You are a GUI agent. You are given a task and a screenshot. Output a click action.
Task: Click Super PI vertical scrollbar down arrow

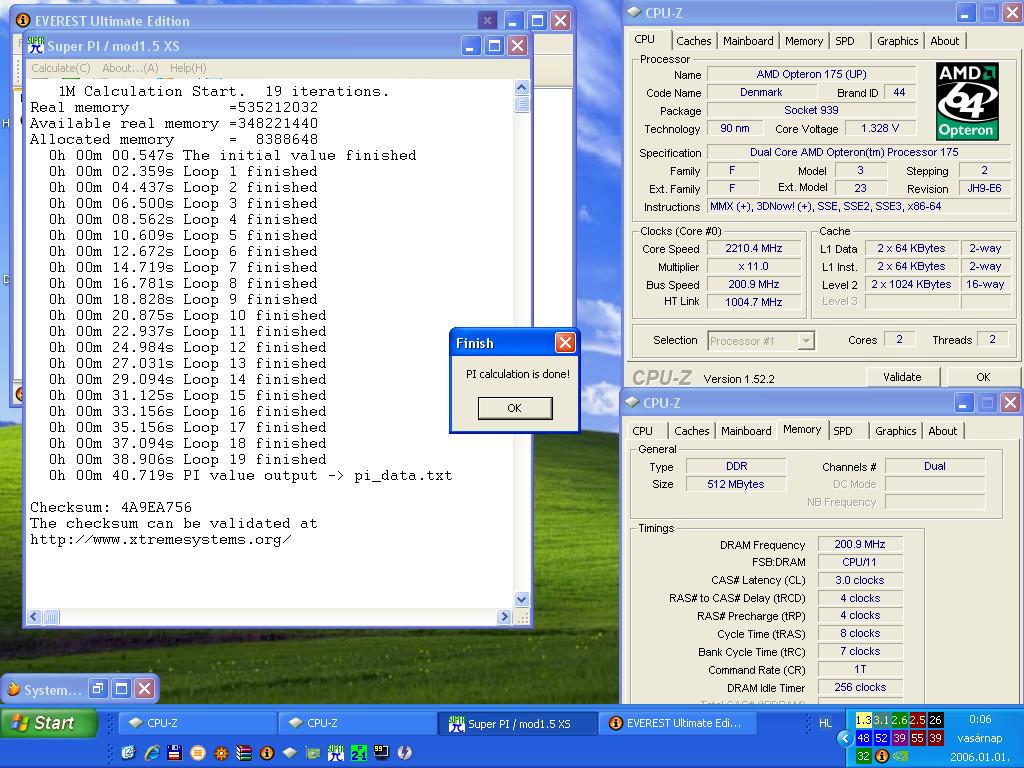(521, 598)
